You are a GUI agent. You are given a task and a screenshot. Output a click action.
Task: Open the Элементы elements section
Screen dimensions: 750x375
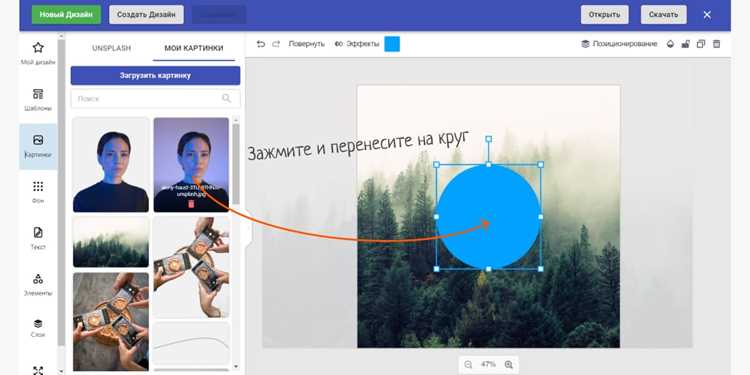coord(38,285)
